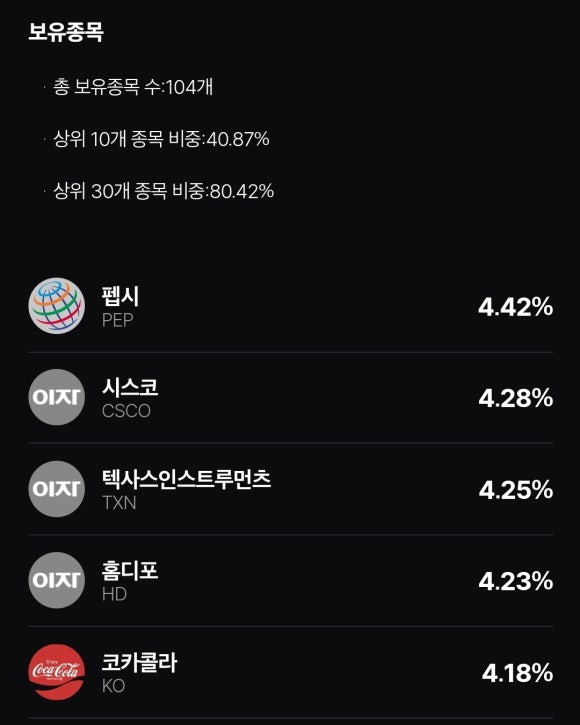Screen dimensions: 580x725
Task: Tap the Home Depot placeholder logo
Action: (x=56, y=580)
